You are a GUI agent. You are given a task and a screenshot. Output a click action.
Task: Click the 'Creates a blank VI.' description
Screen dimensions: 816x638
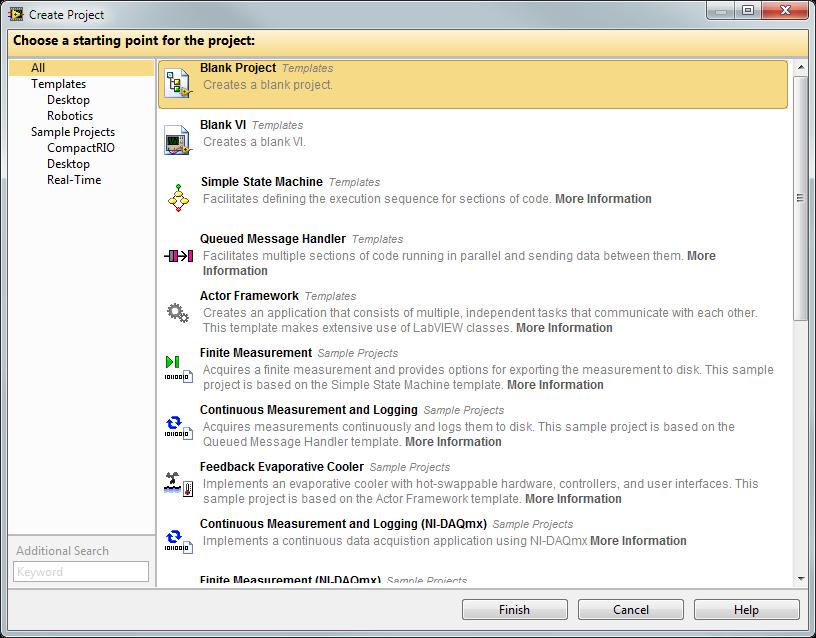point(254,142)
